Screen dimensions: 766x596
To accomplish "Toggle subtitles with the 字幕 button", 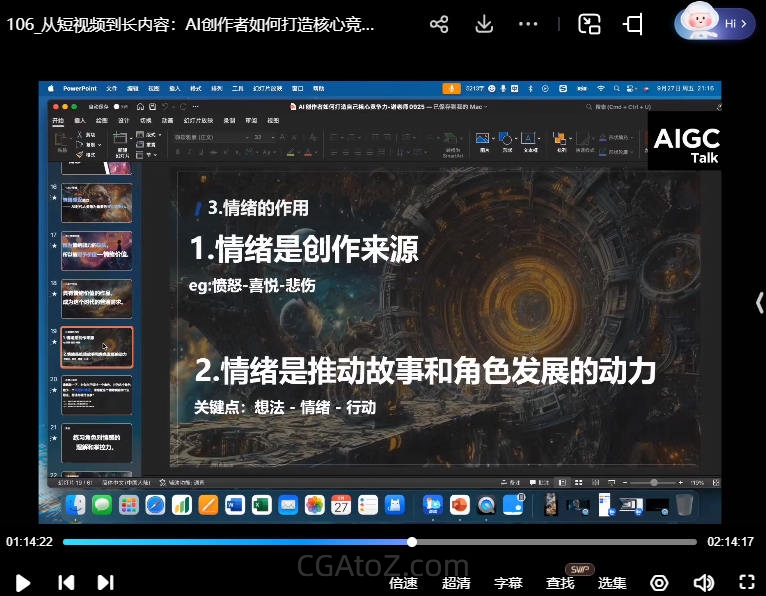I will [x=508, y=583].
